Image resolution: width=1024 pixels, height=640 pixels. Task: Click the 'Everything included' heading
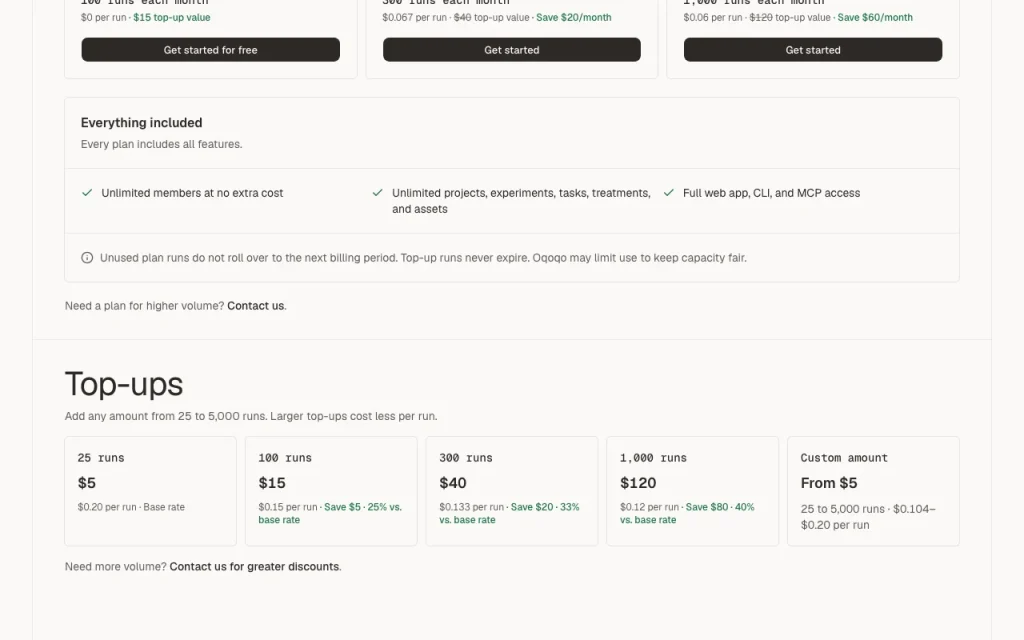click(x=142, y=123)
